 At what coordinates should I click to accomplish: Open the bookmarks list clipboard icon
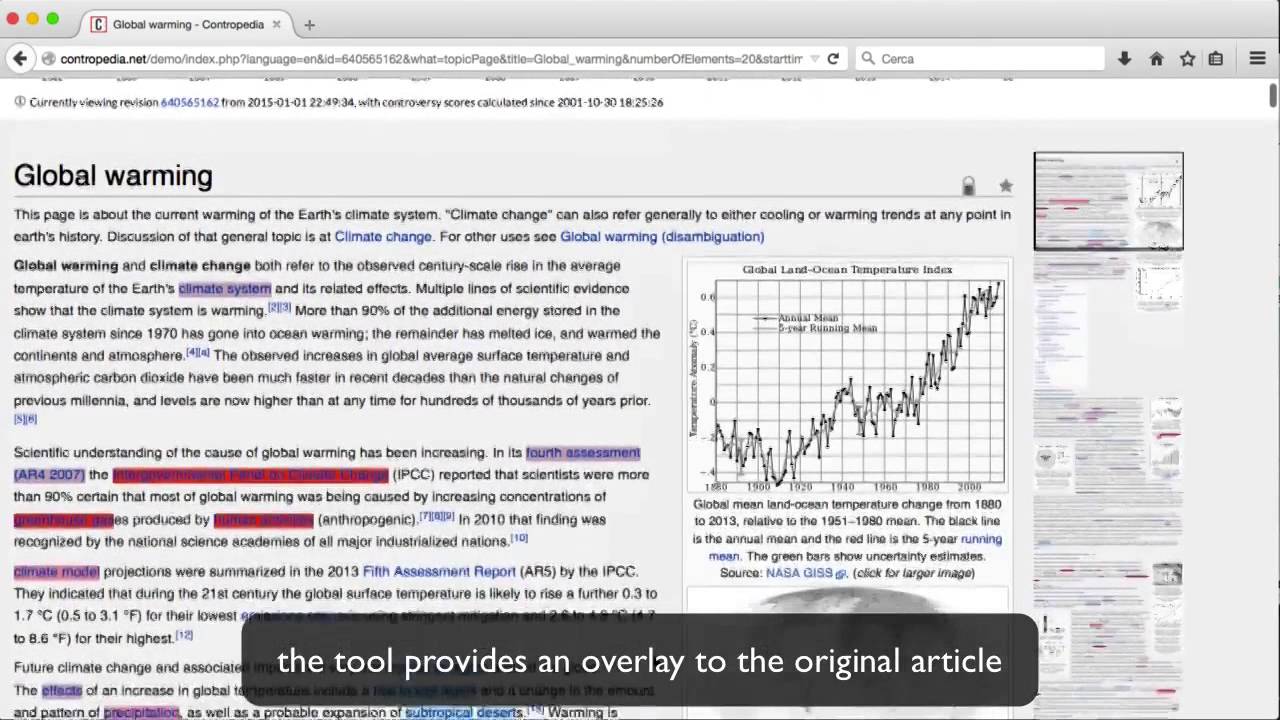pos(1216,59)
